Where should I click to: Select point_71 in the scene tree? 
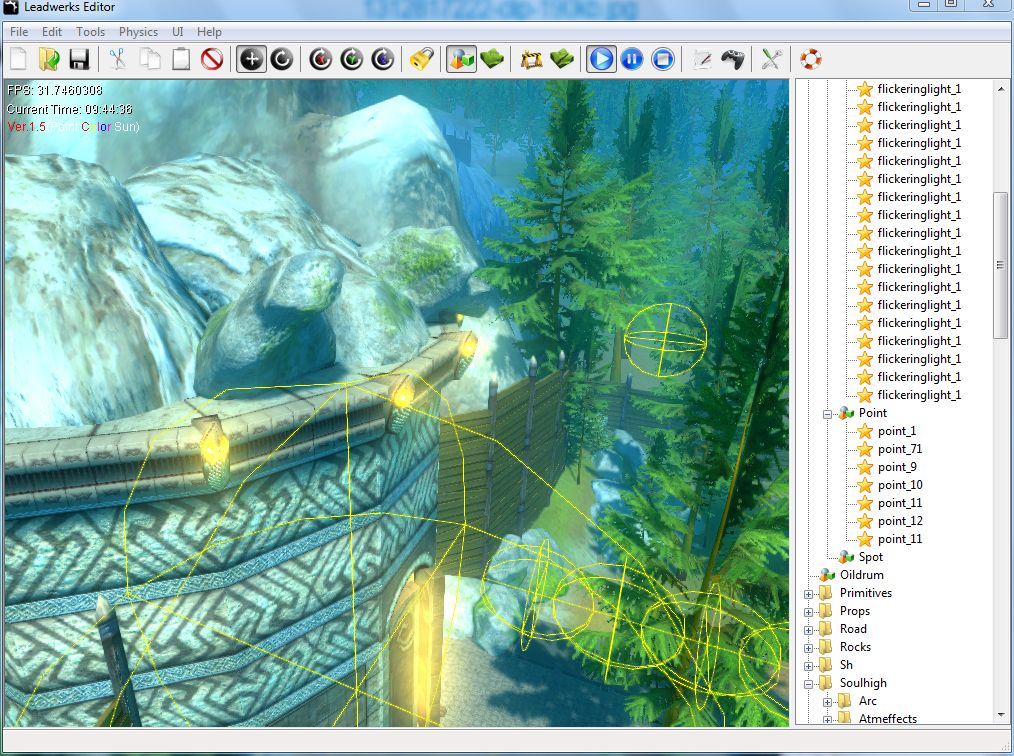pos(899,449)
